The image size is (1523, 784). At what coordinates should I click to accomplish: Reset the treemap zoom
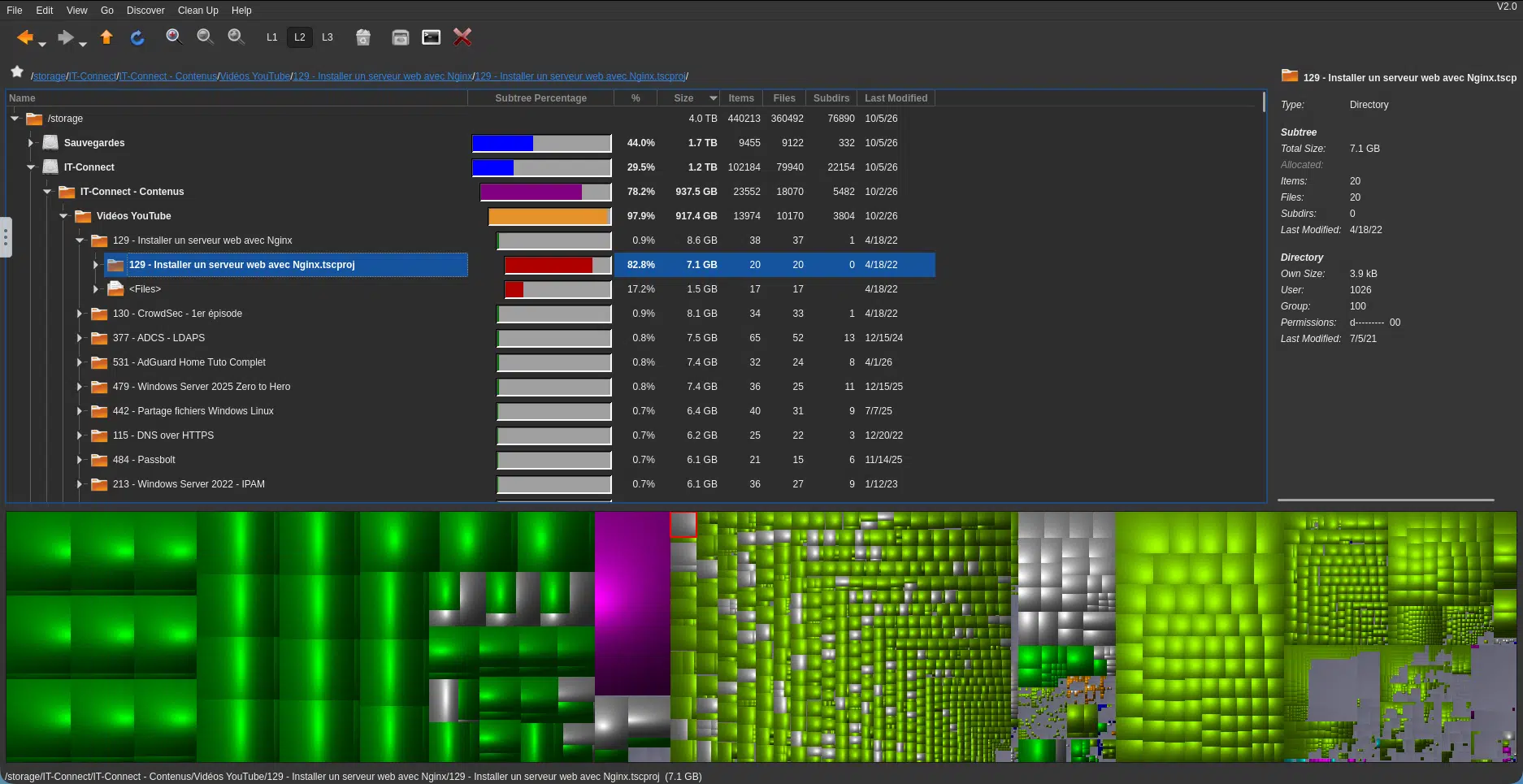pyautogui.click(x=236, y=37)
